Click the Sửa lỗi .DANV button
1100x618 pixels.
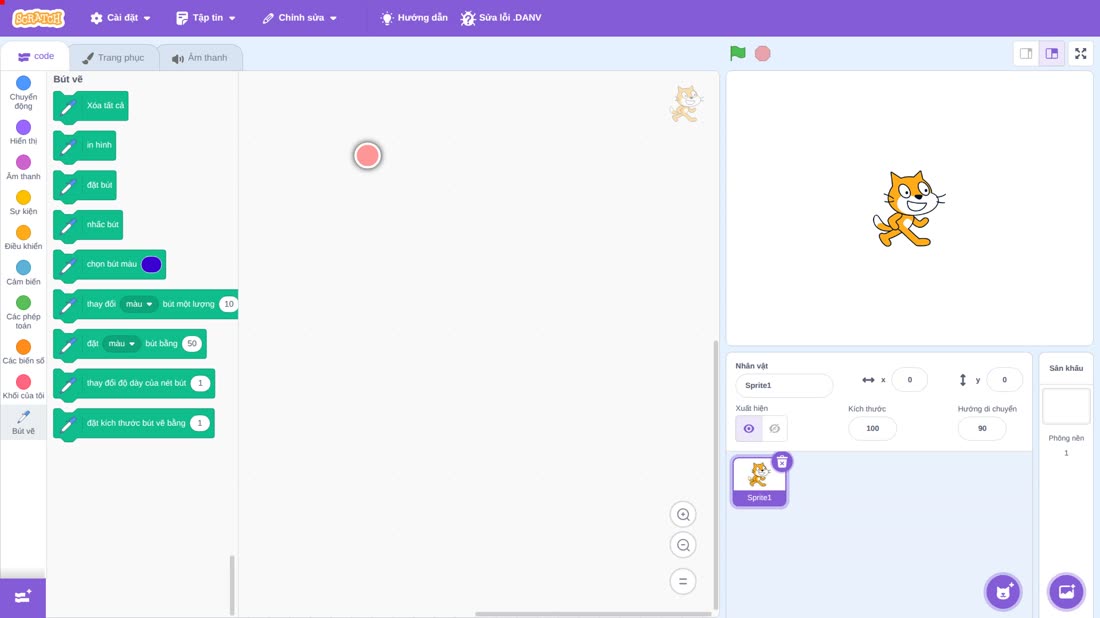pyautogui.click(x=501, y=18)
